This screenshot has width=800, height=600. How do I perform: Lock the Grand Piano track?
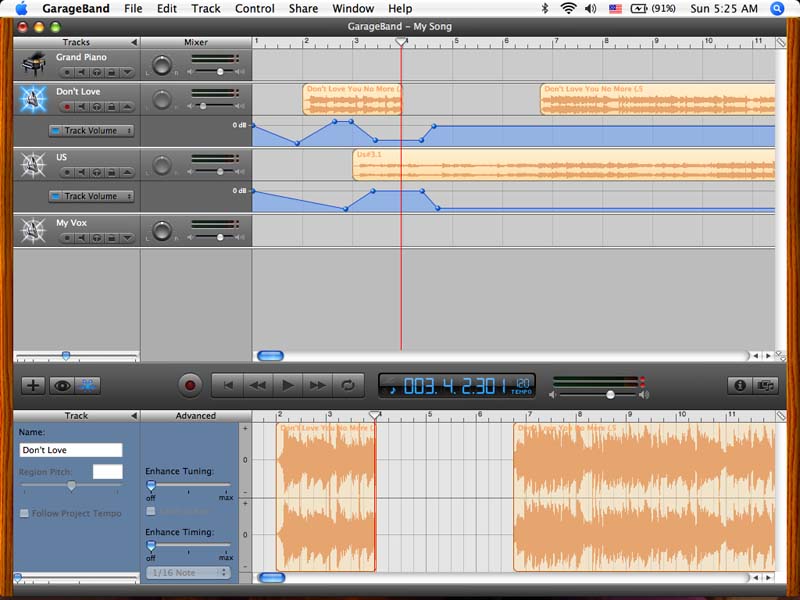tap(111, 72)
